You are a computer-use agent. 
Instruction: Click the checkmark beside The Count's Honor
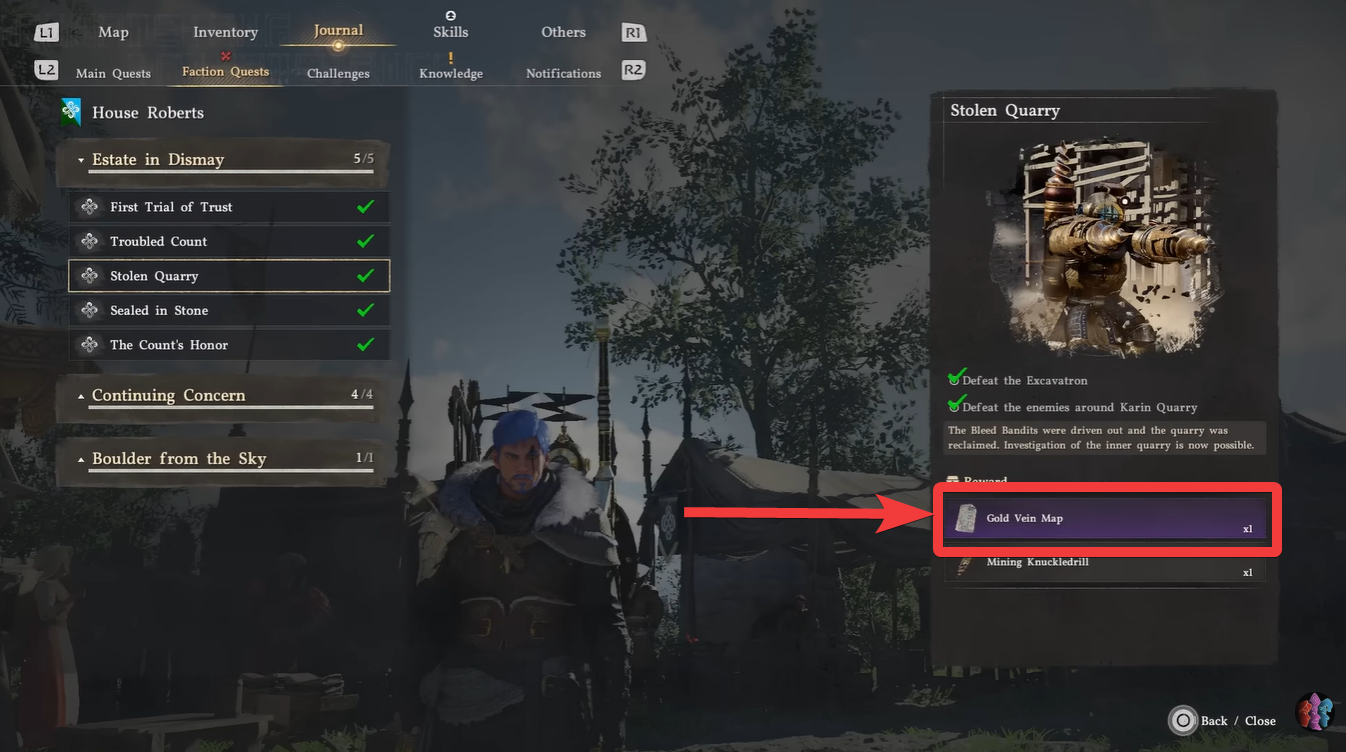366,344
